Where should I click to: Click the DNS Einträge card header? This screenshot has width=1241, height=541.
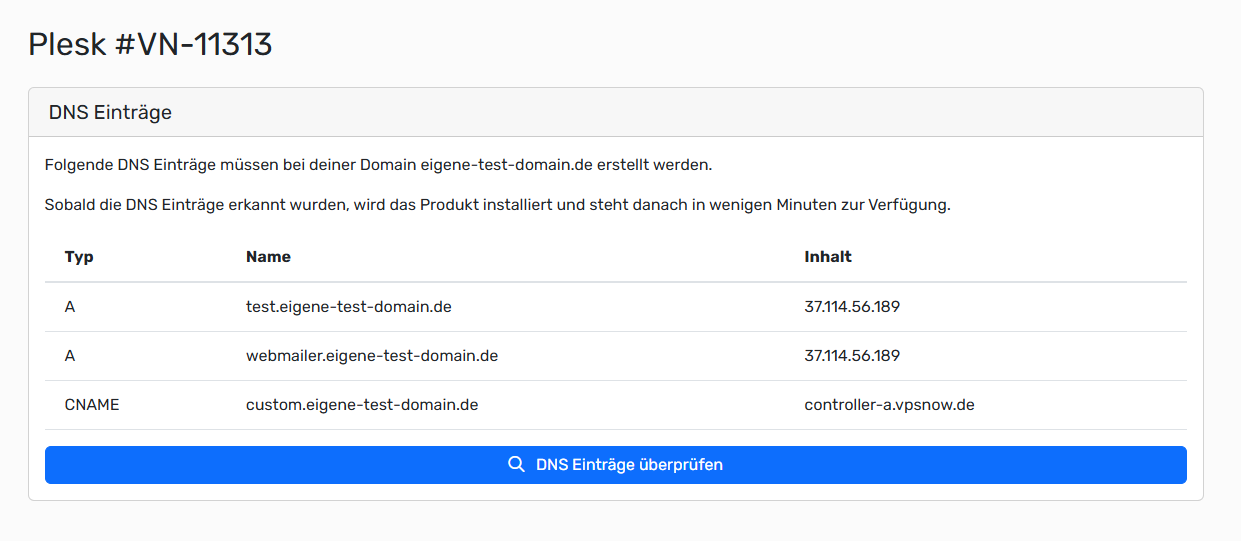click(110, 112)
